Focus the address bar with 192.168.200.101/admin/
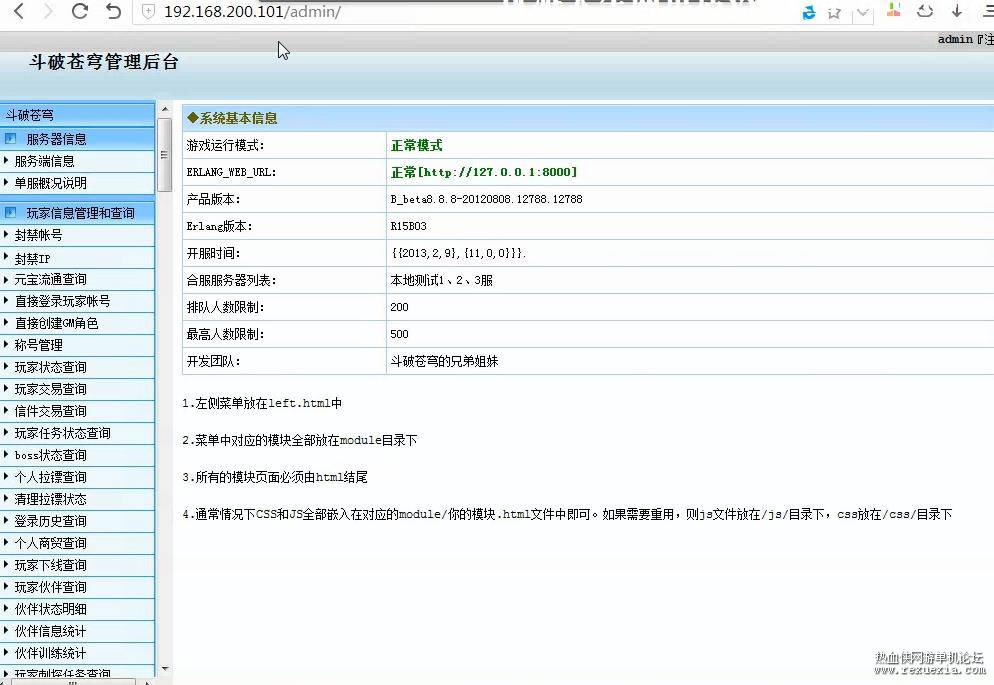The width and height of the screenshot is (994, 685). click(x=252, y=11)
